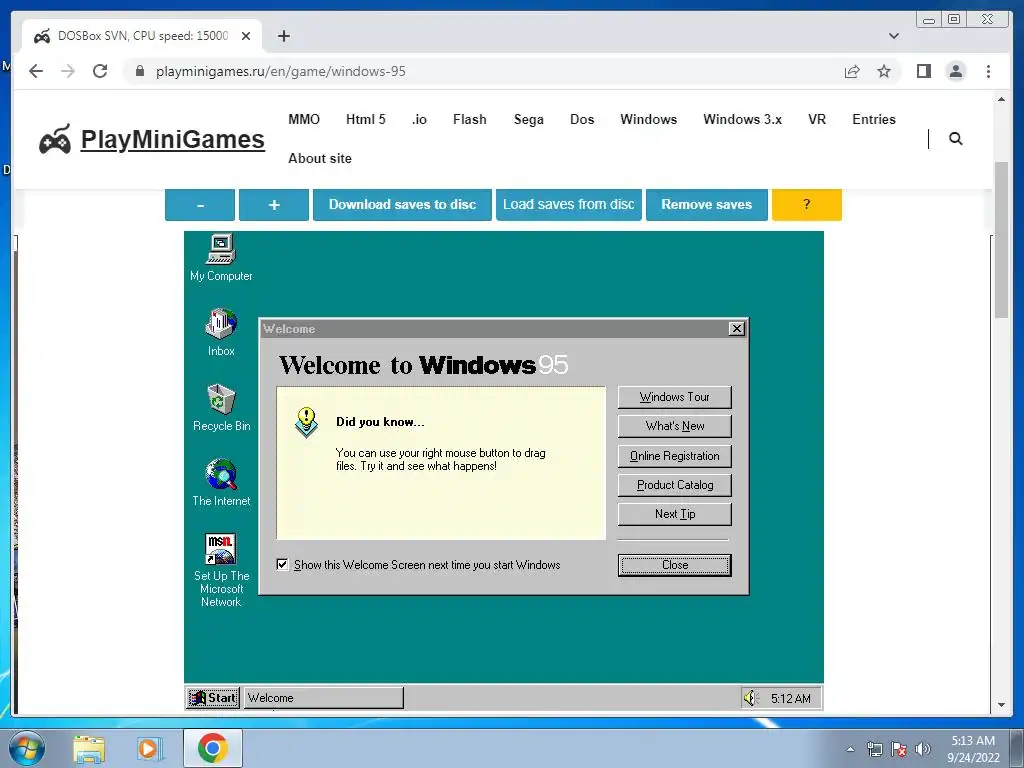Launch The Internet desktop icon
The image size is (1024, 768).
pyautogui.click(x=221, y=482)
